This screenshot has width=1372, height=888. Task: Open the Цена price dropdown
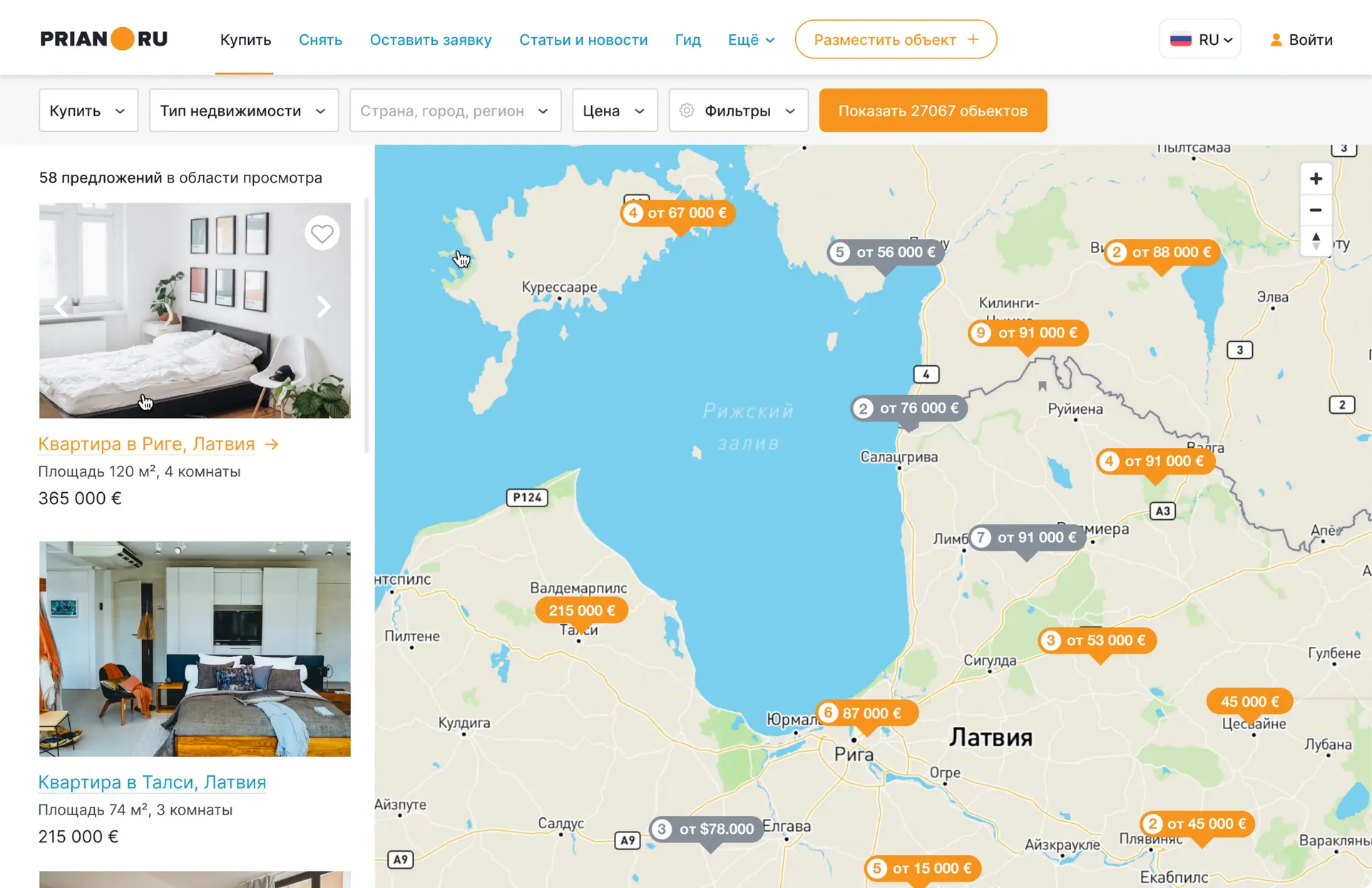pos(614,111)
